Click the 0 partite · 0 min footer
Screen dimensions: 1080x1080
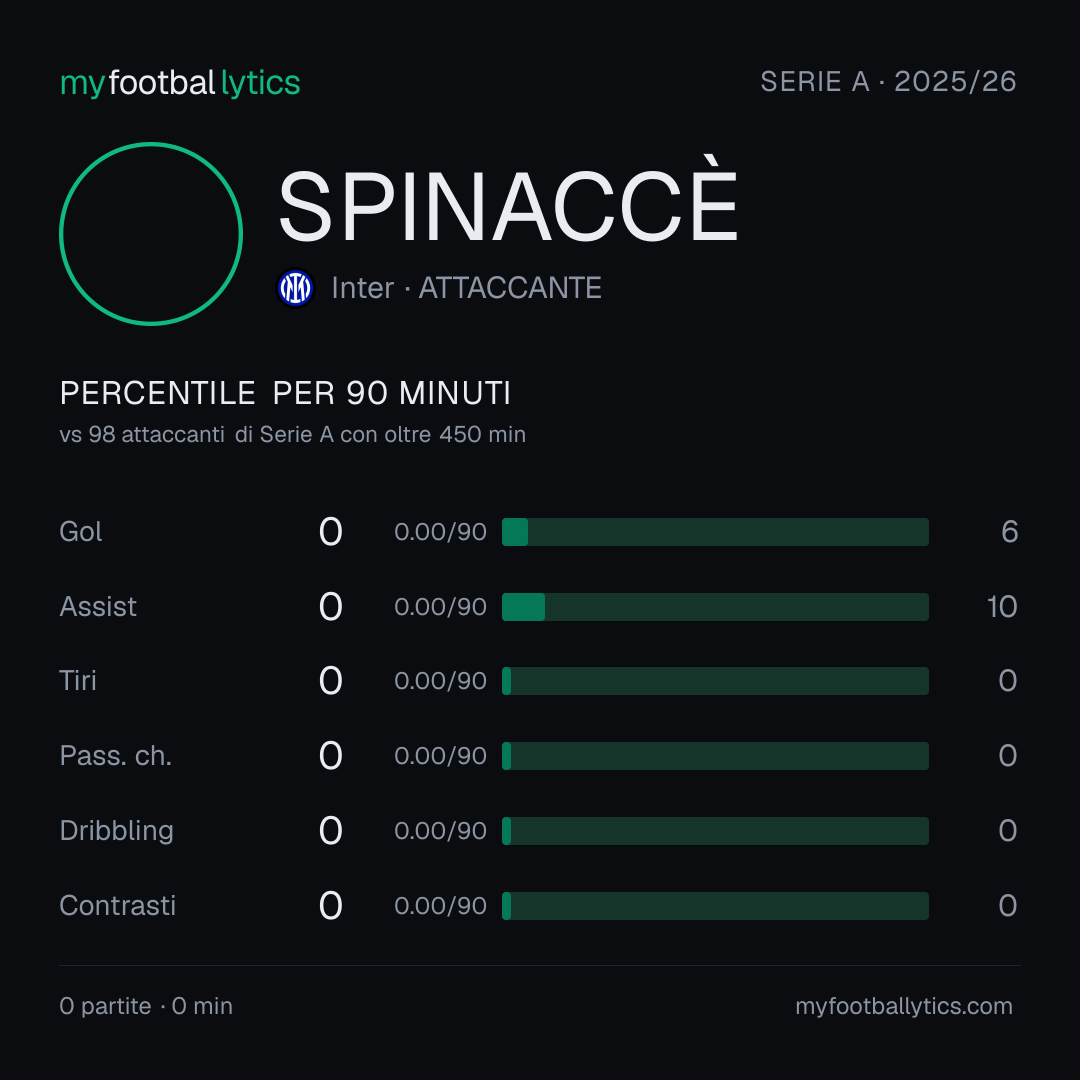point(146,1006)
